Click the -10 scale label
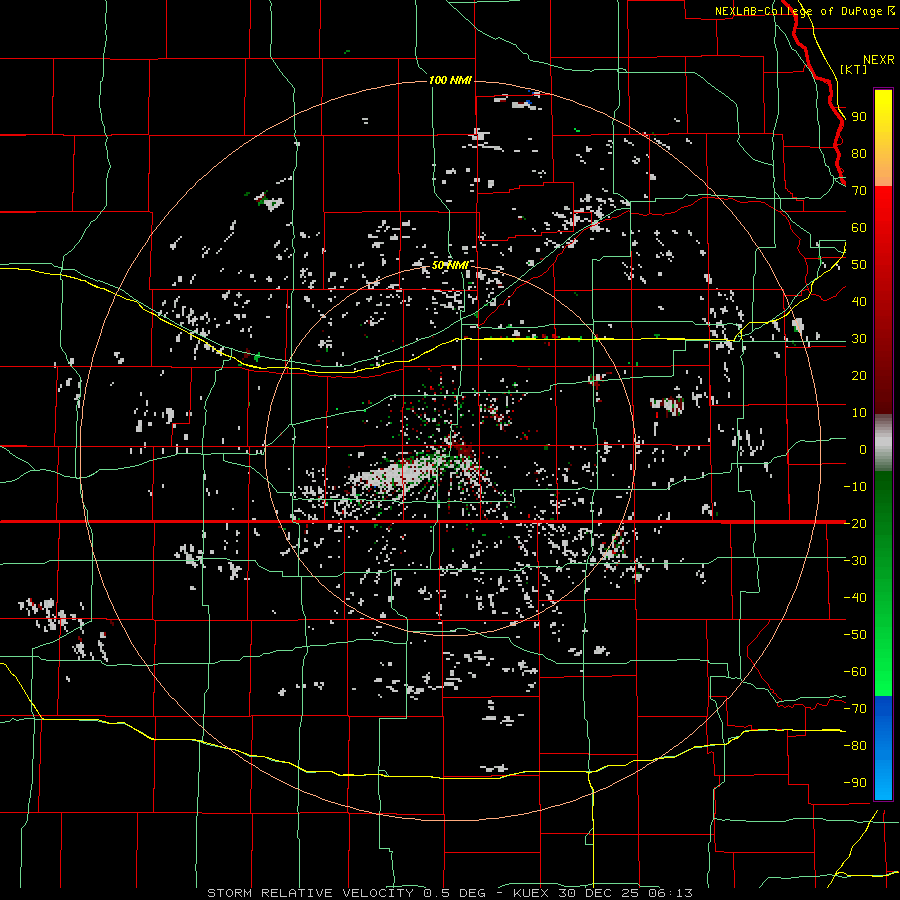Screen dimensions: 900x900 point(855,487)
